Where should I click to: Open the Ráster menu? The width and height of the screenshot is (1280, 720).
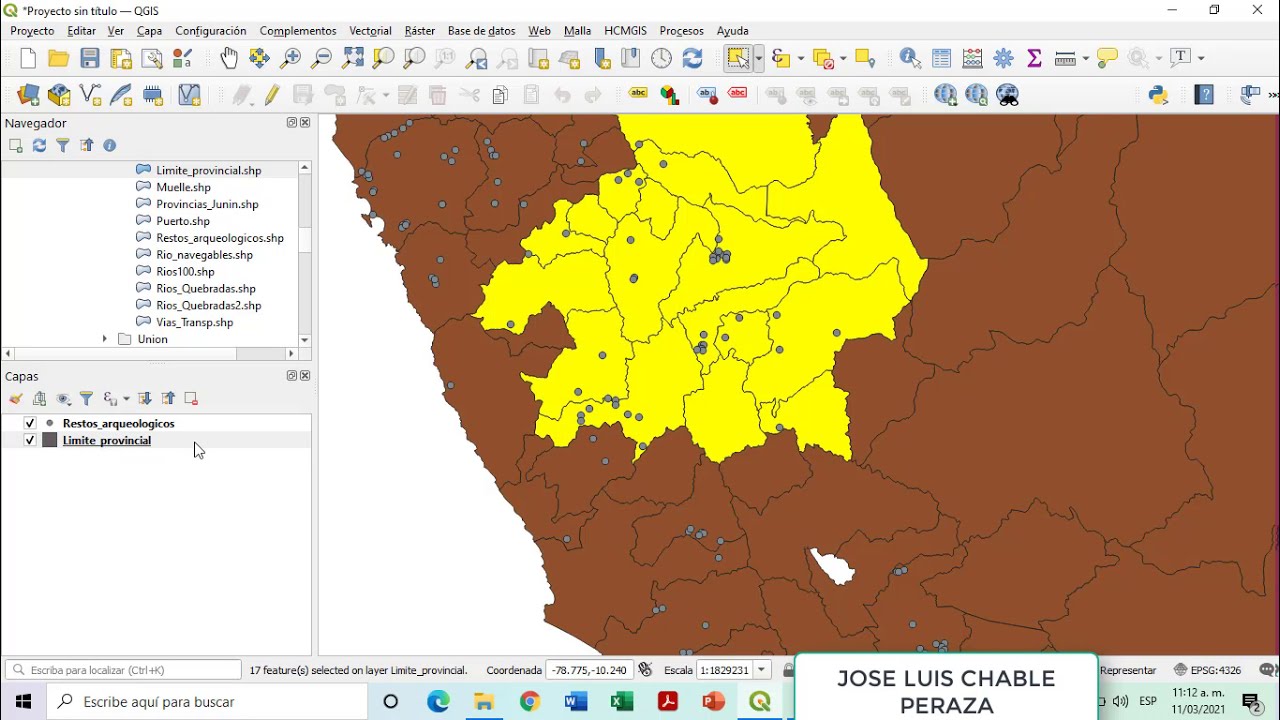click(420, 31)
